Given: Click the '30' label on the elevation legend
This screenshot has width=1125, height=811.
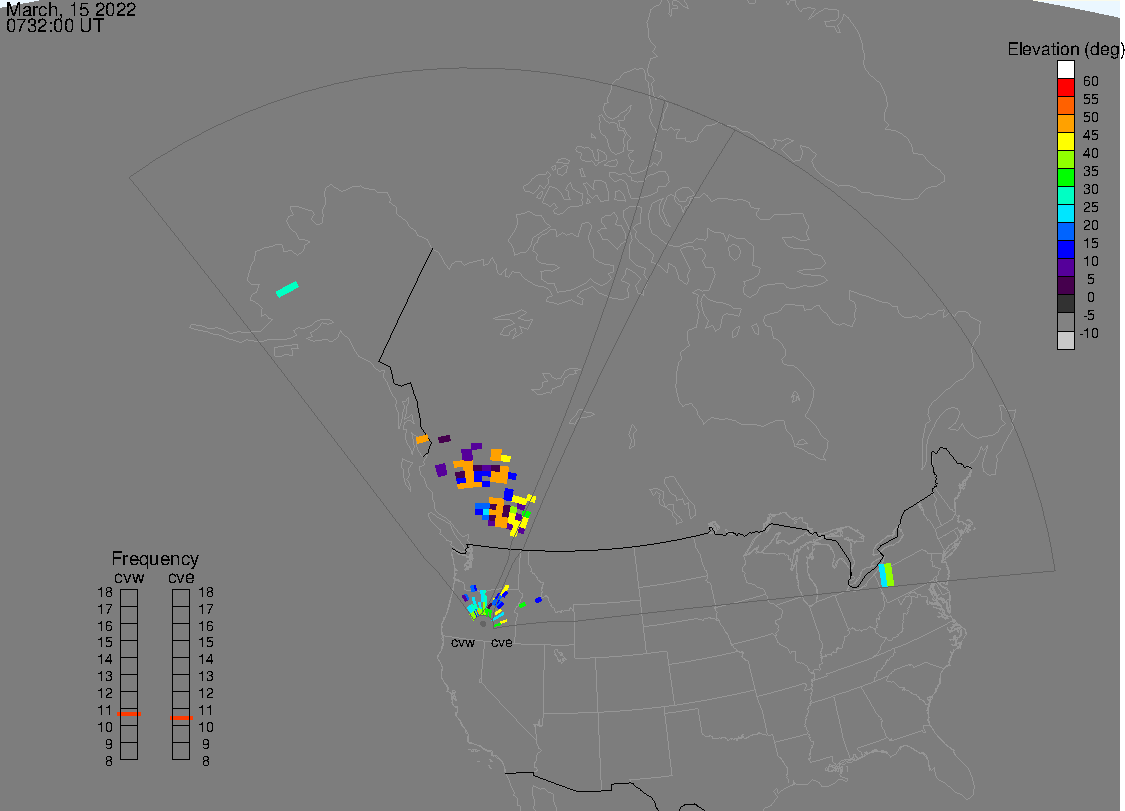Looking at the screenshot, I should 1091,189.
